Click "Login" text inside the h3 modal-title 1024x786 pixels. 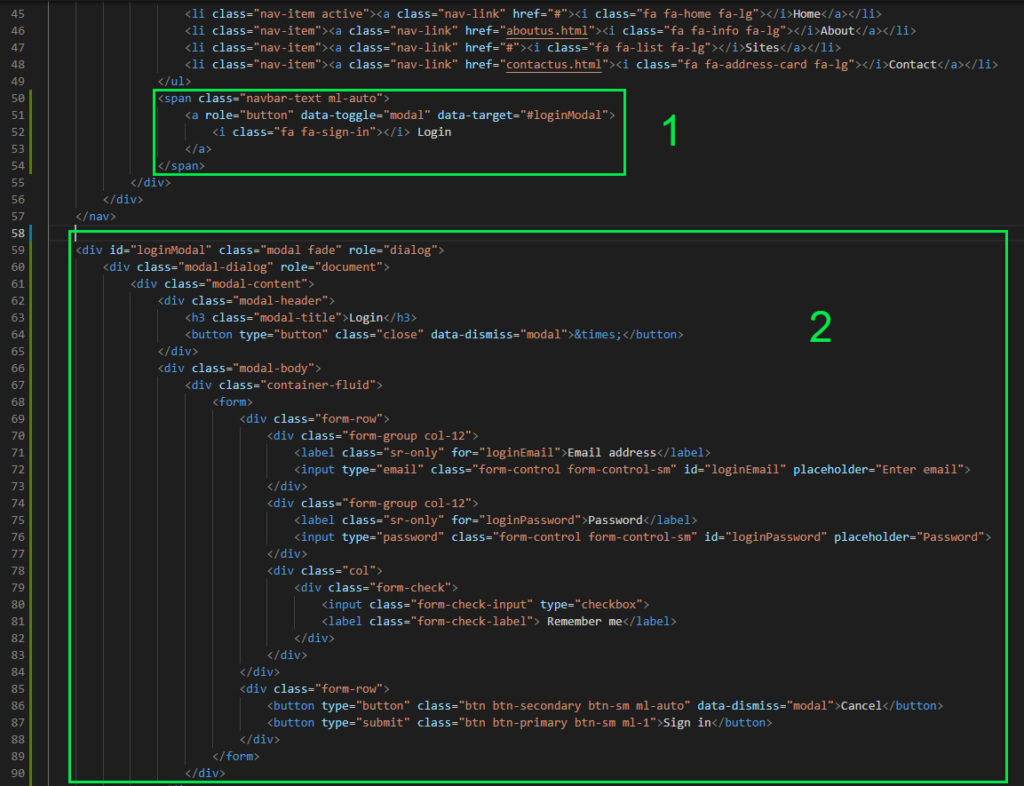point(366,318)
